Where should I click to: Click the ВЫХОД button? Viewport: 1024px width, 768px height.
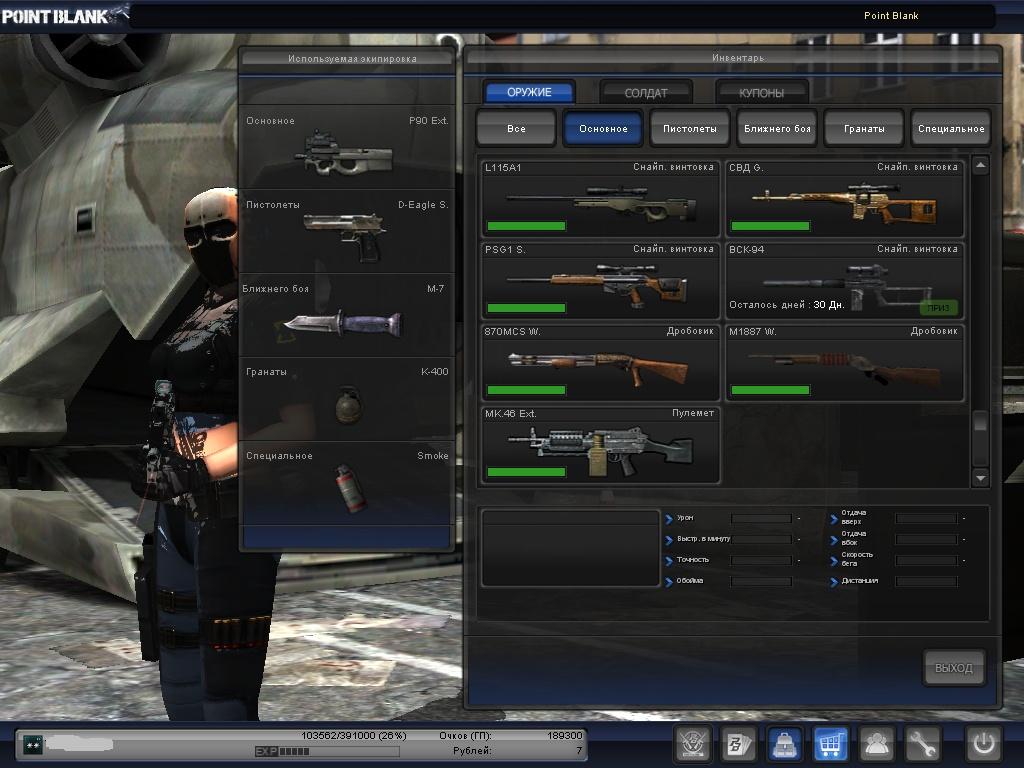point(953,667)
